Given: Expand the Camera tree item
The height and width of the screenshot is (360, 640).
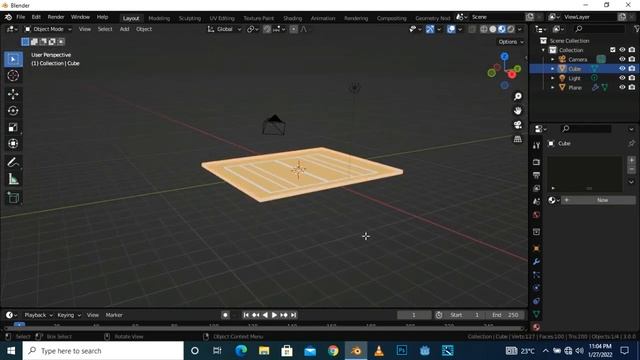Looking at the screenshot, I should tap(553, 60).
